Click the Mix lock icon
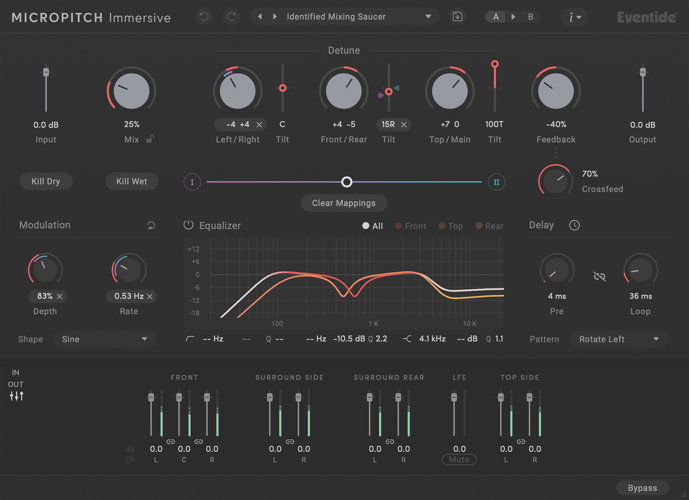The height and width of the screenshot is (500, 689). click(149, 139)
